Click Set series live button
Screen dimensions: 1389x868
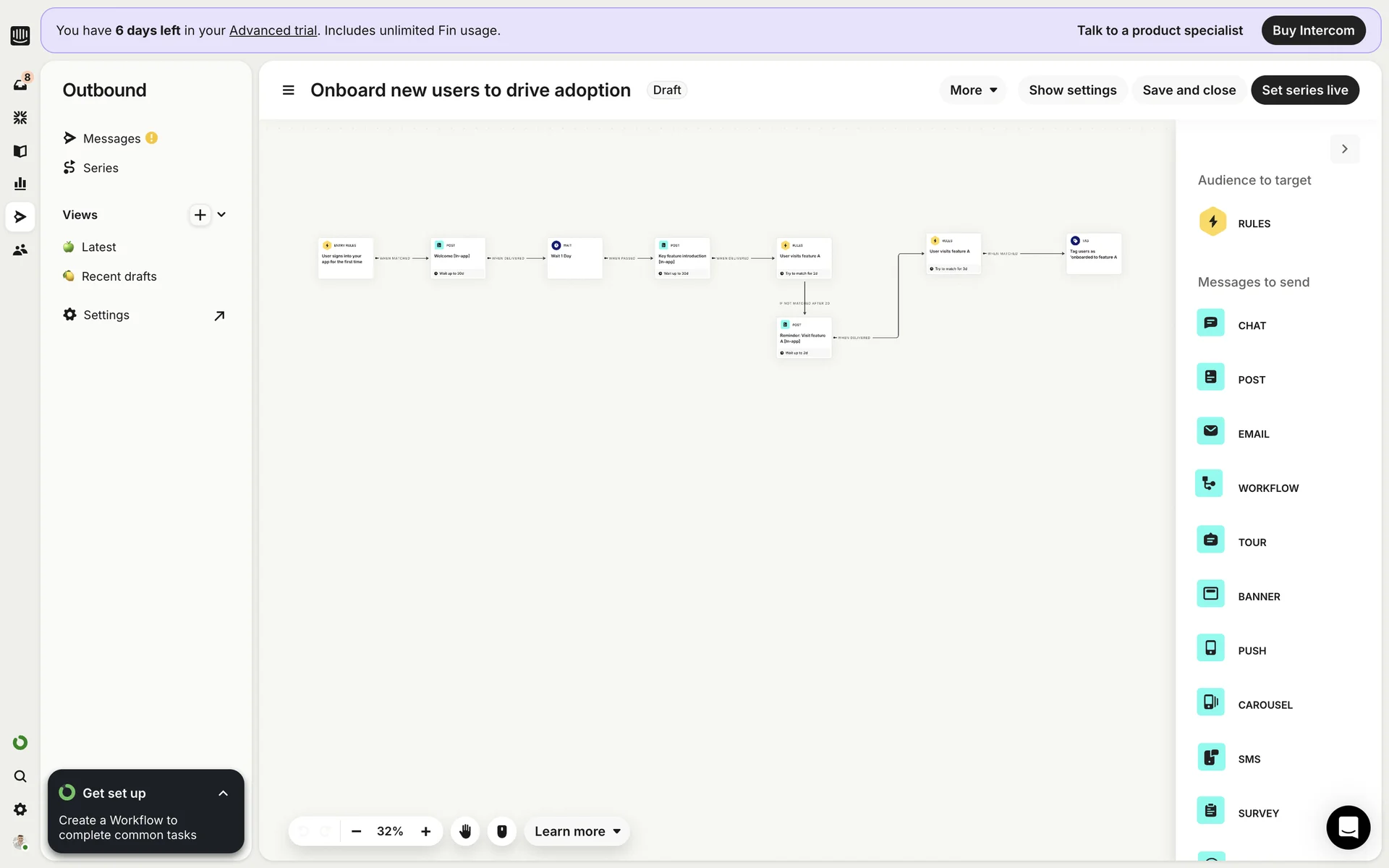(x=1304, y=90)
